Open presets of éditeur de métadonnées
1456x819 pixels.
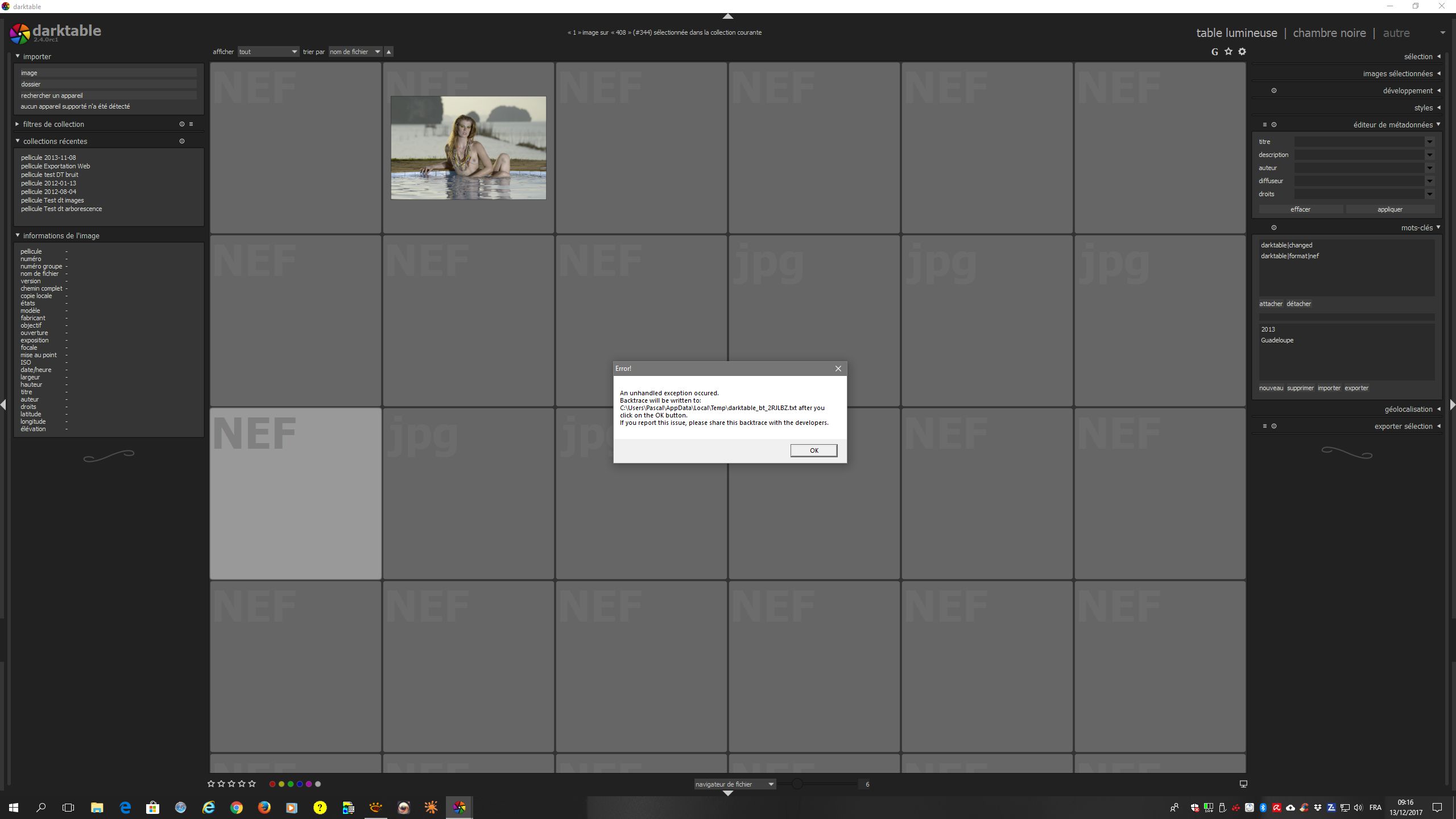pyautogui.click(x=1265, y=125)
